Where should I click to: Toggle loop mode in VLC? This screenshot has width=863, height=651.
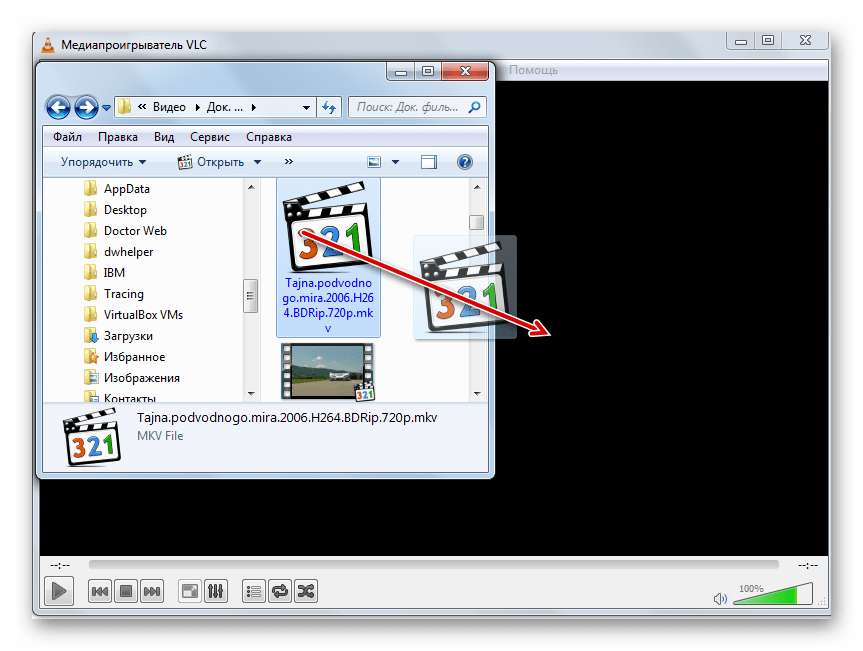tap(280, 592)
